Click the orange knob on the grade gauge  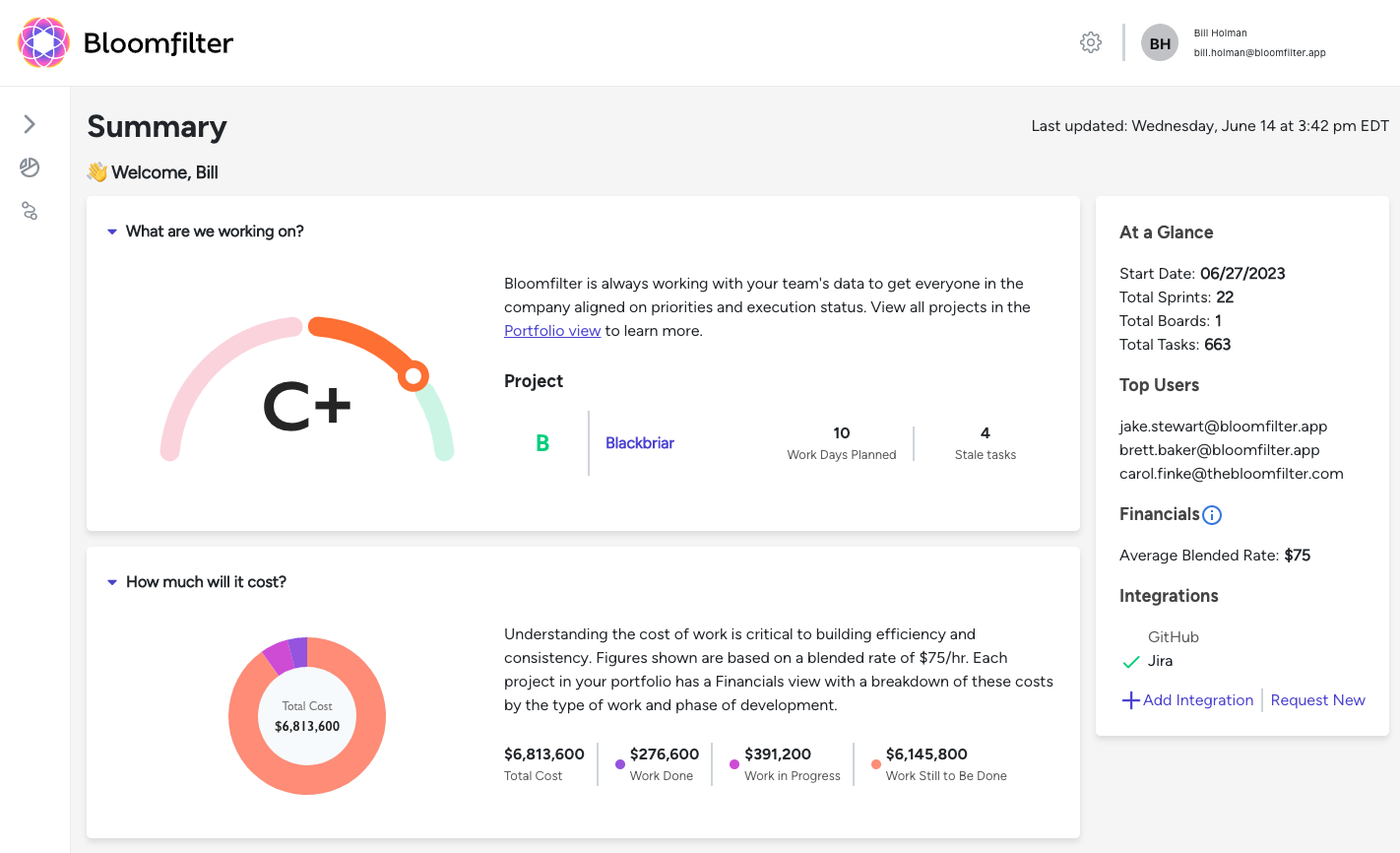point(414,375)
